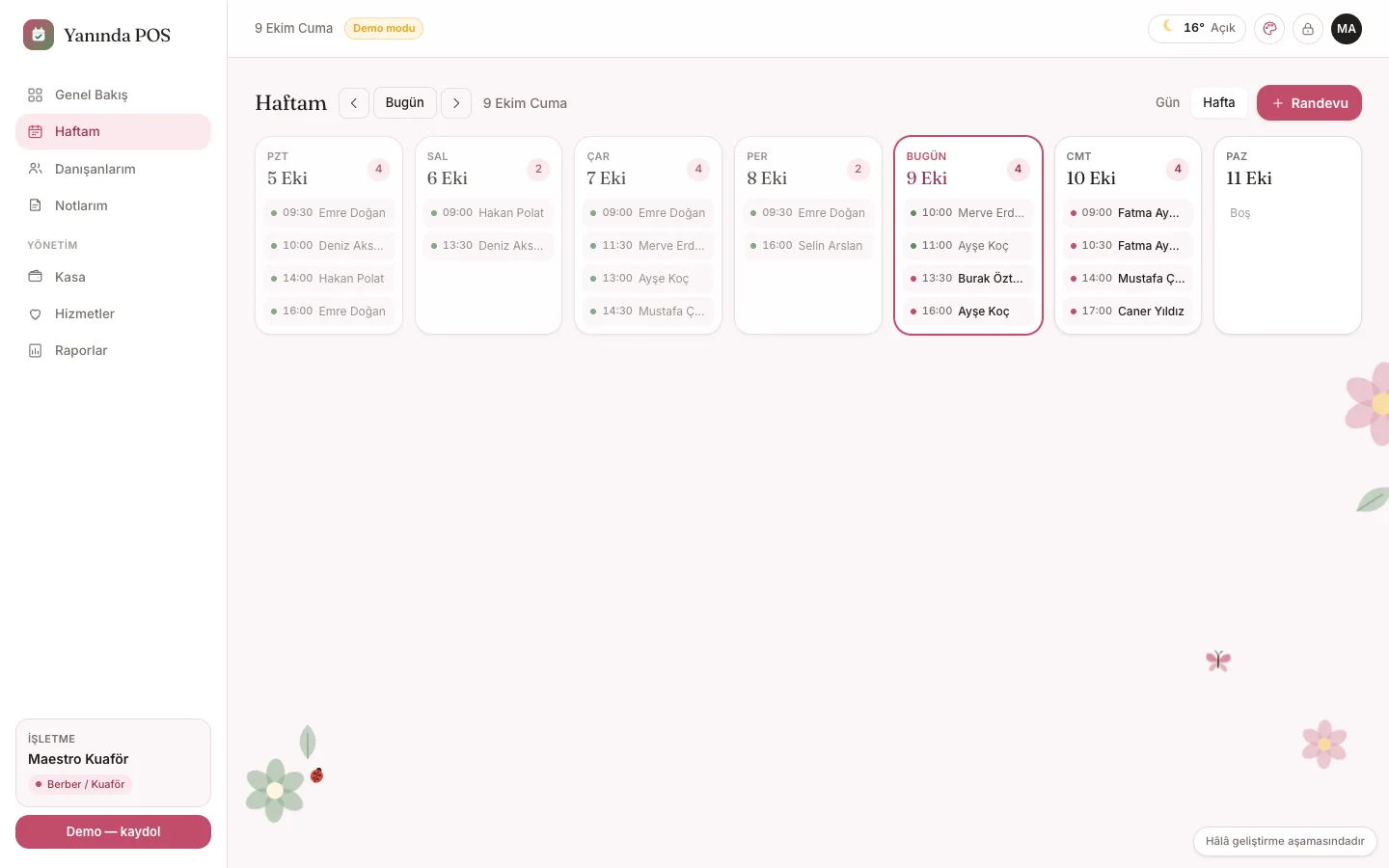
Task: Click the moon weather icon
Action: coord(1167,27)
